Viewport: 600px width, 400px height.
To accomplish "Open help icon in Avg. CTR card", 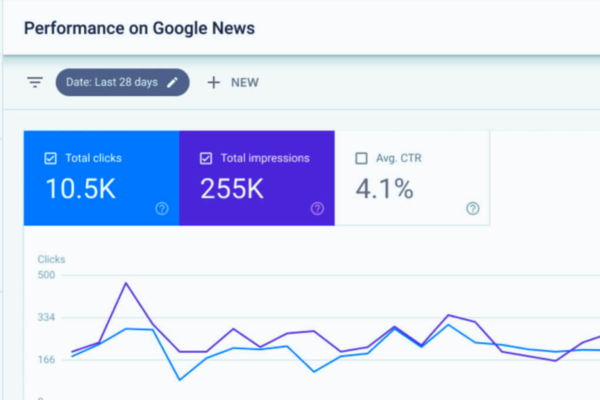I will [473, 209].
